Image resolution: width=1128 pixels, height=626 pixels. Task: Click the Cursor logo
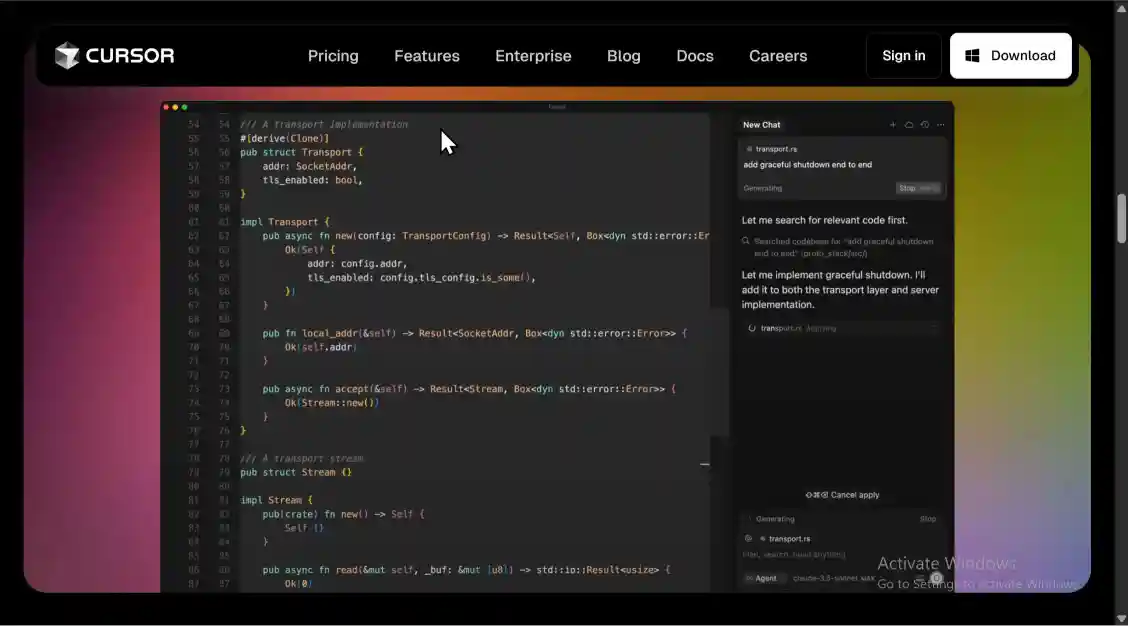coord(114,55)
